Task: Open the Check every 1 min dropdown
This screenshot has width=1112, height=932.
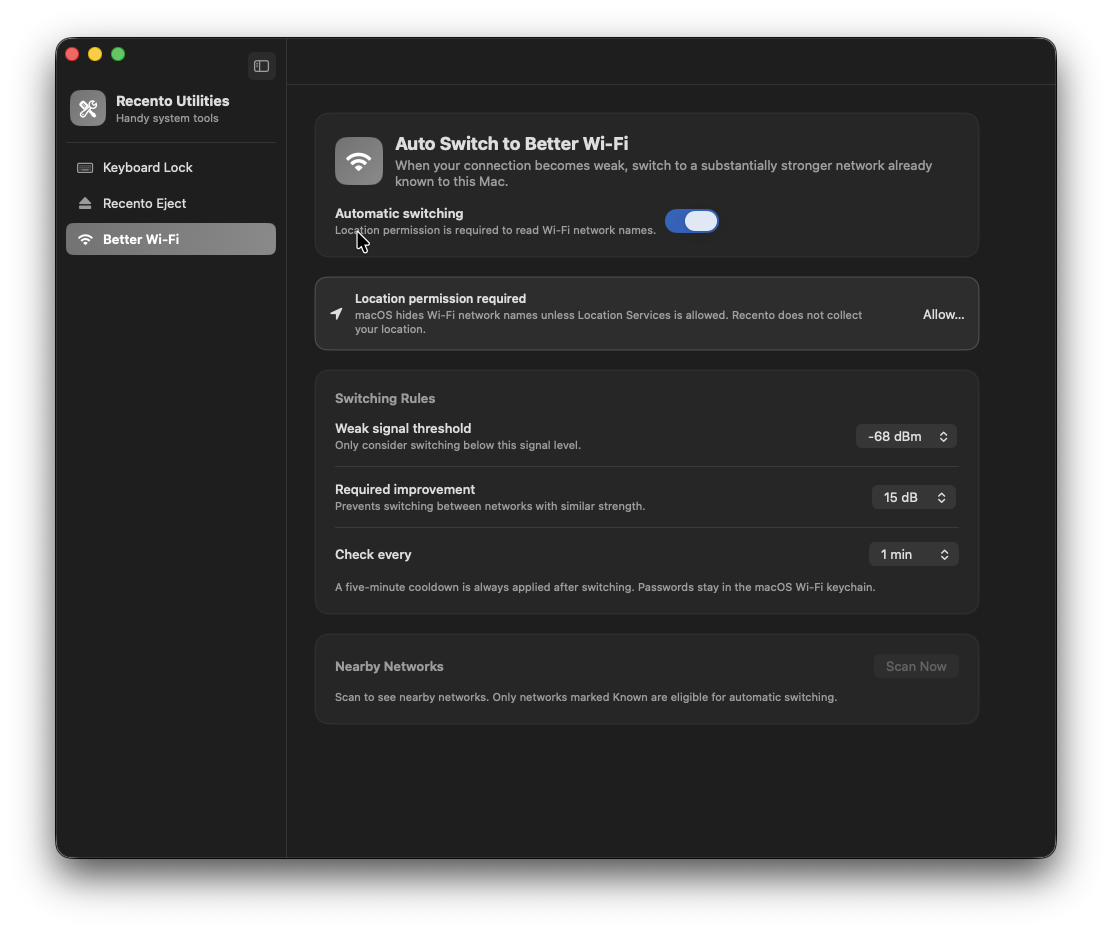Action: pos(914,555)
